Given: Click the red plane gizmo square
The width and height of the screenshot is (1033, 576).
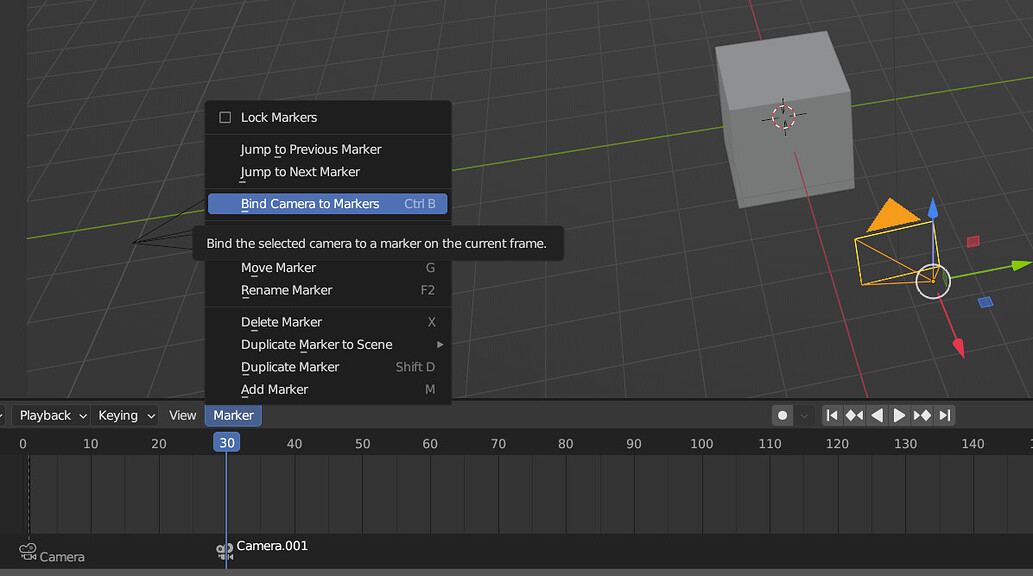Looking at the screenshot, I should point(973,242).
